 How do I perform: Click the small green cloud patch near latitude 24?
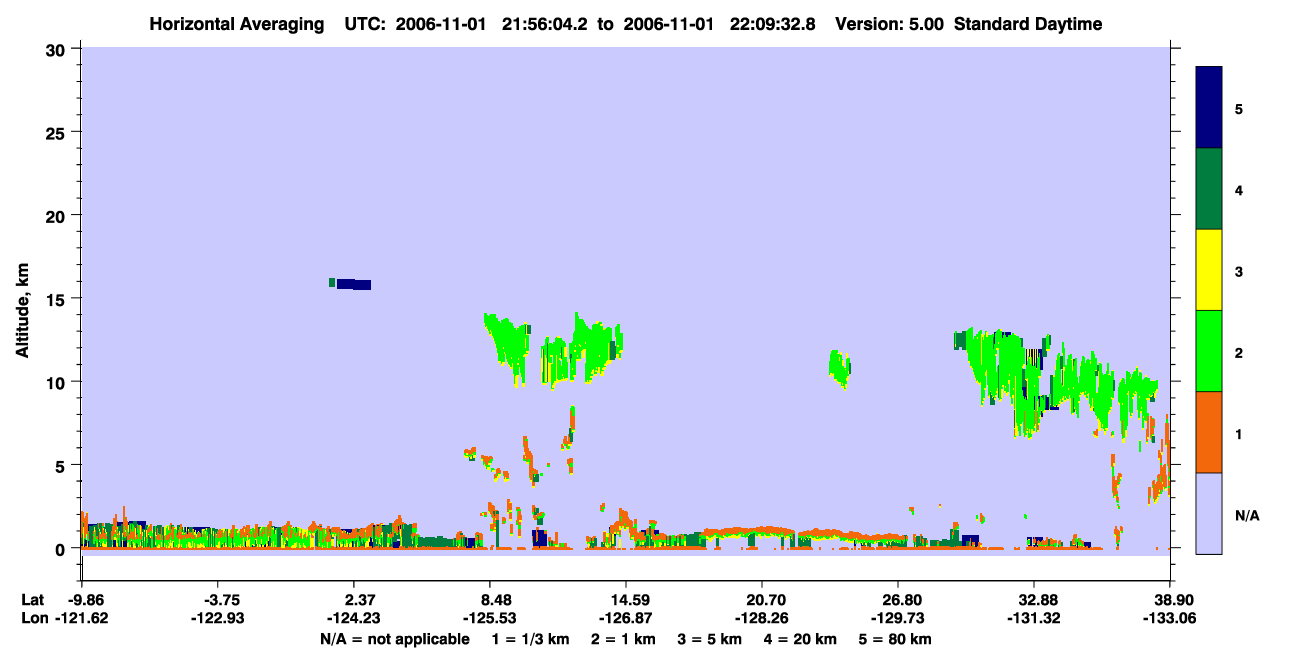[840, 368]
